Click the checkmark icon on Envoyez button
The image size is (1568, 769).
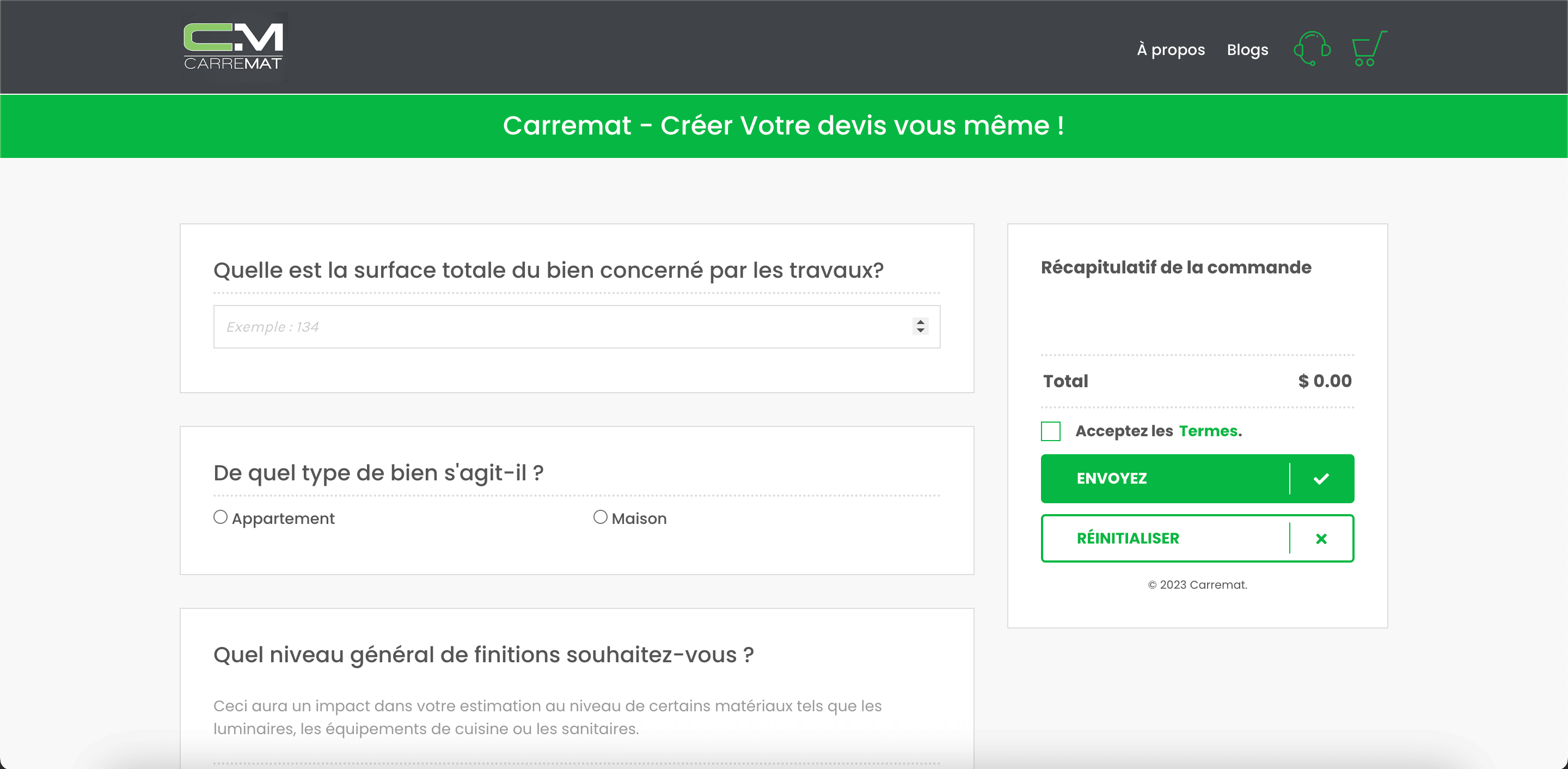tap(1321, 479)
